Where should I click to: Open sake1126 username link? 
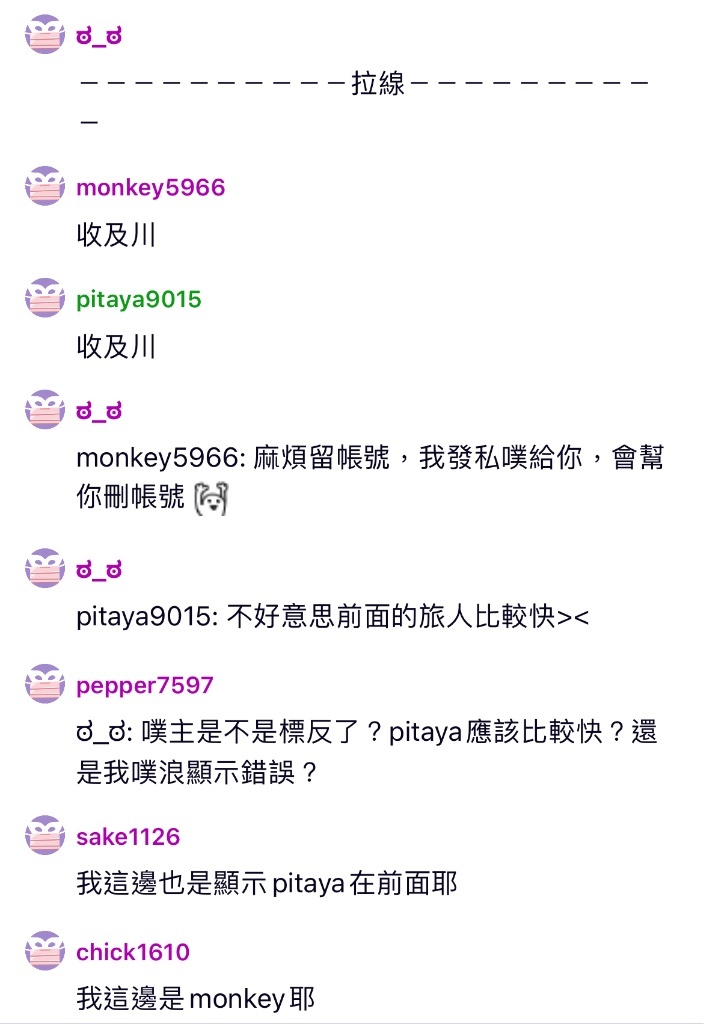point(128,837)
